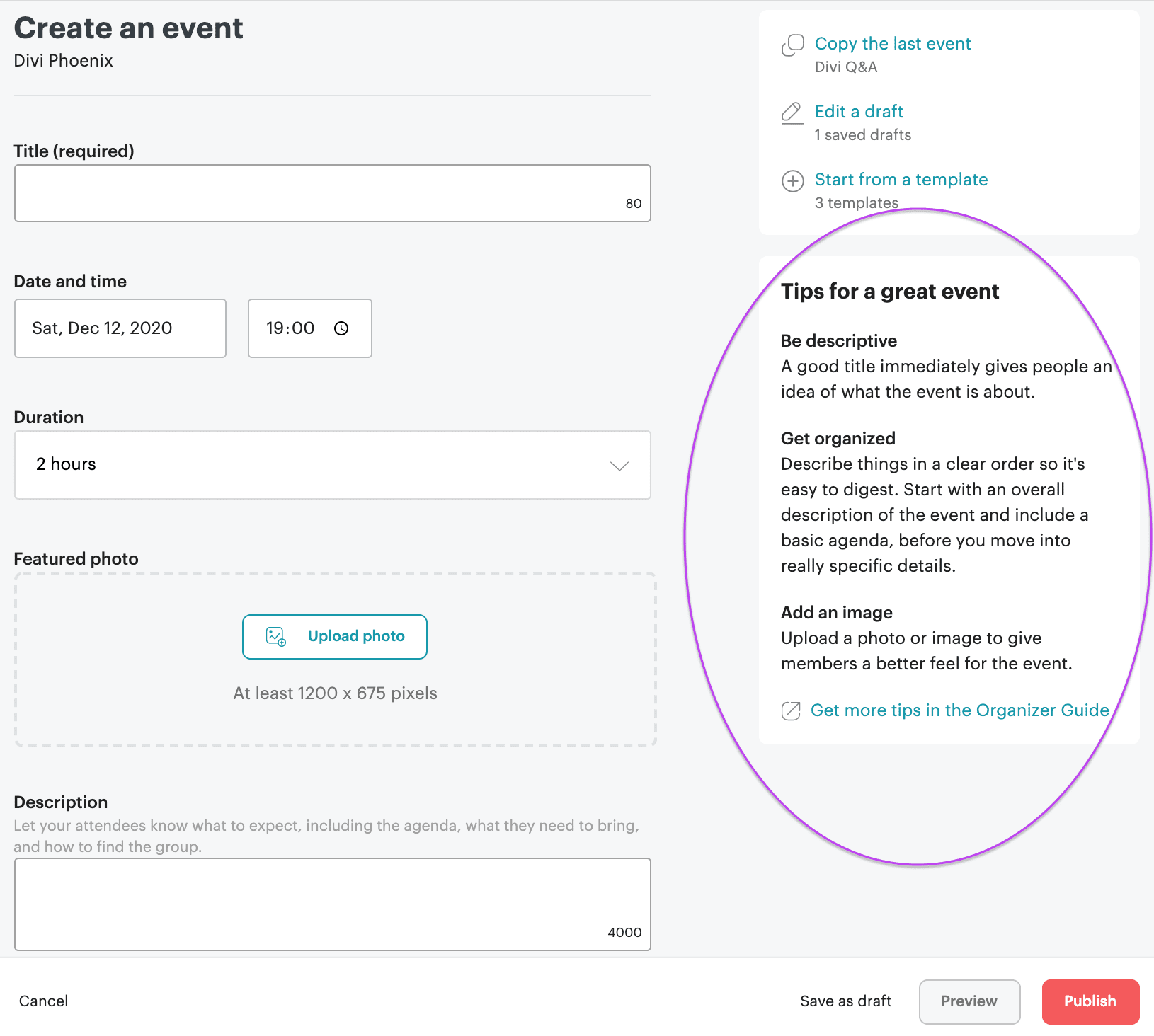Open Start from a template

point(901,180)
